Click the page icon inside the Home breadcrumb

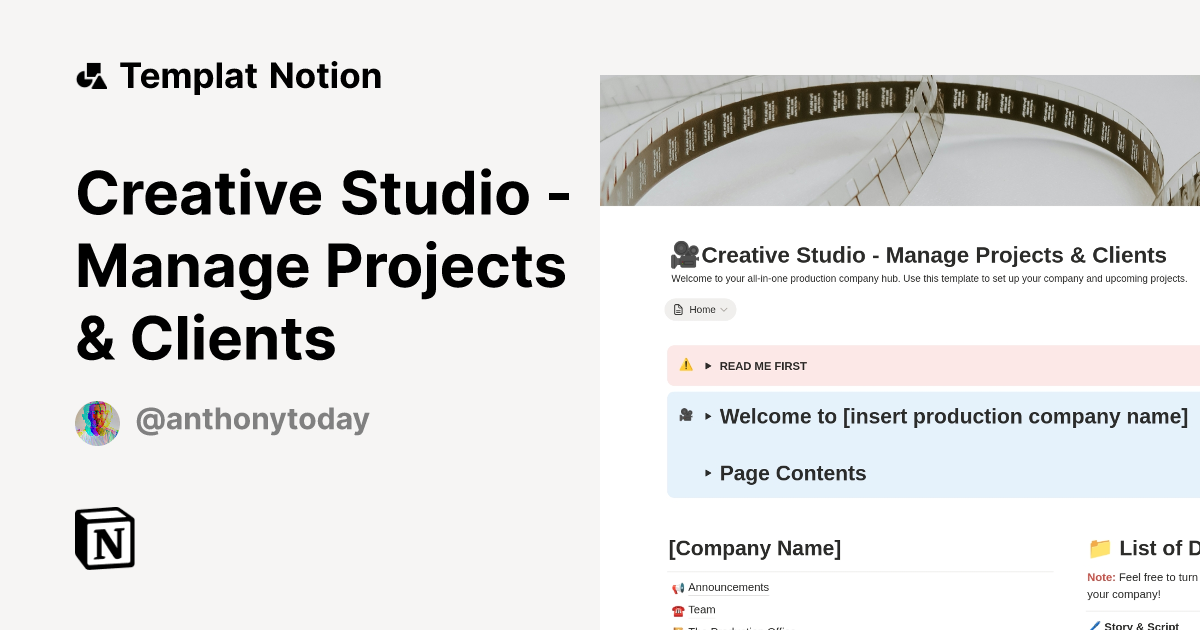coord(678,309)
